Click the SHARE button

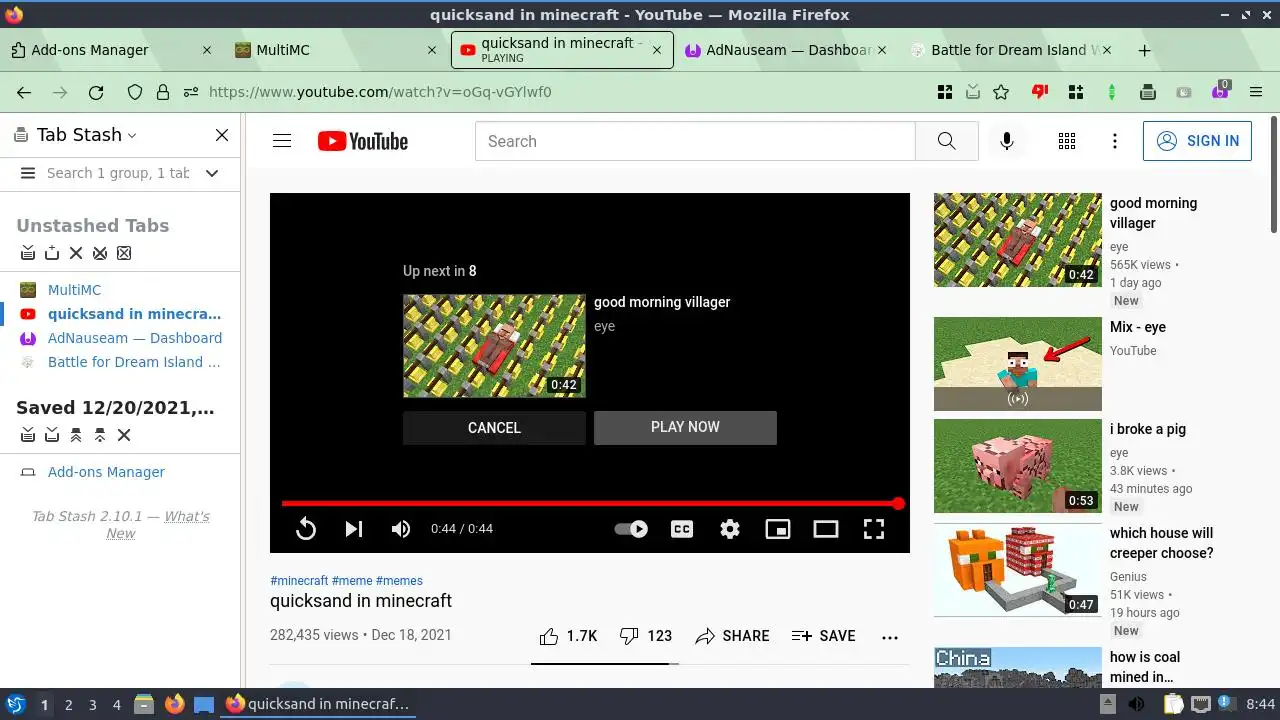pos(732,636)
